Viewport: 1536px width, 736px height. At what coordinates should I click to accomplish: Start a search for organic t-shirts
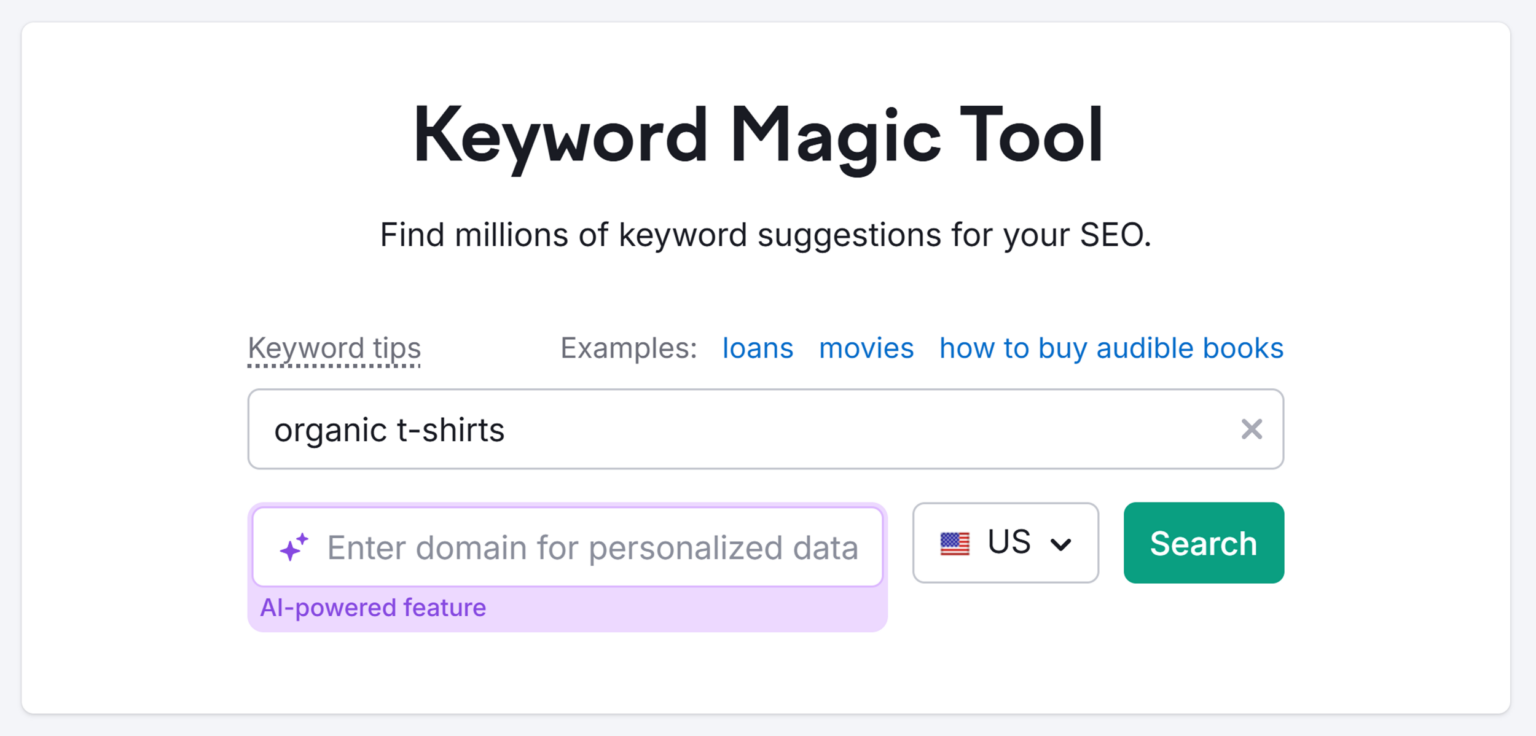(x=1203, y=543)
